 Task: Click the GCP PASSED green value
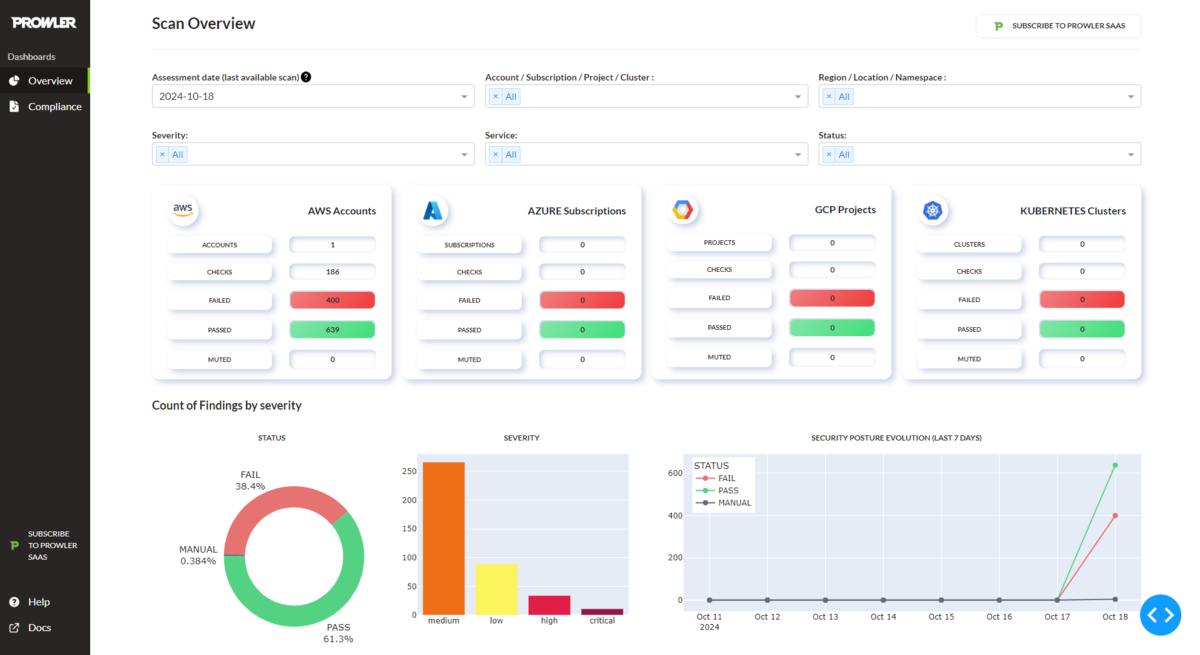point(832,327)
